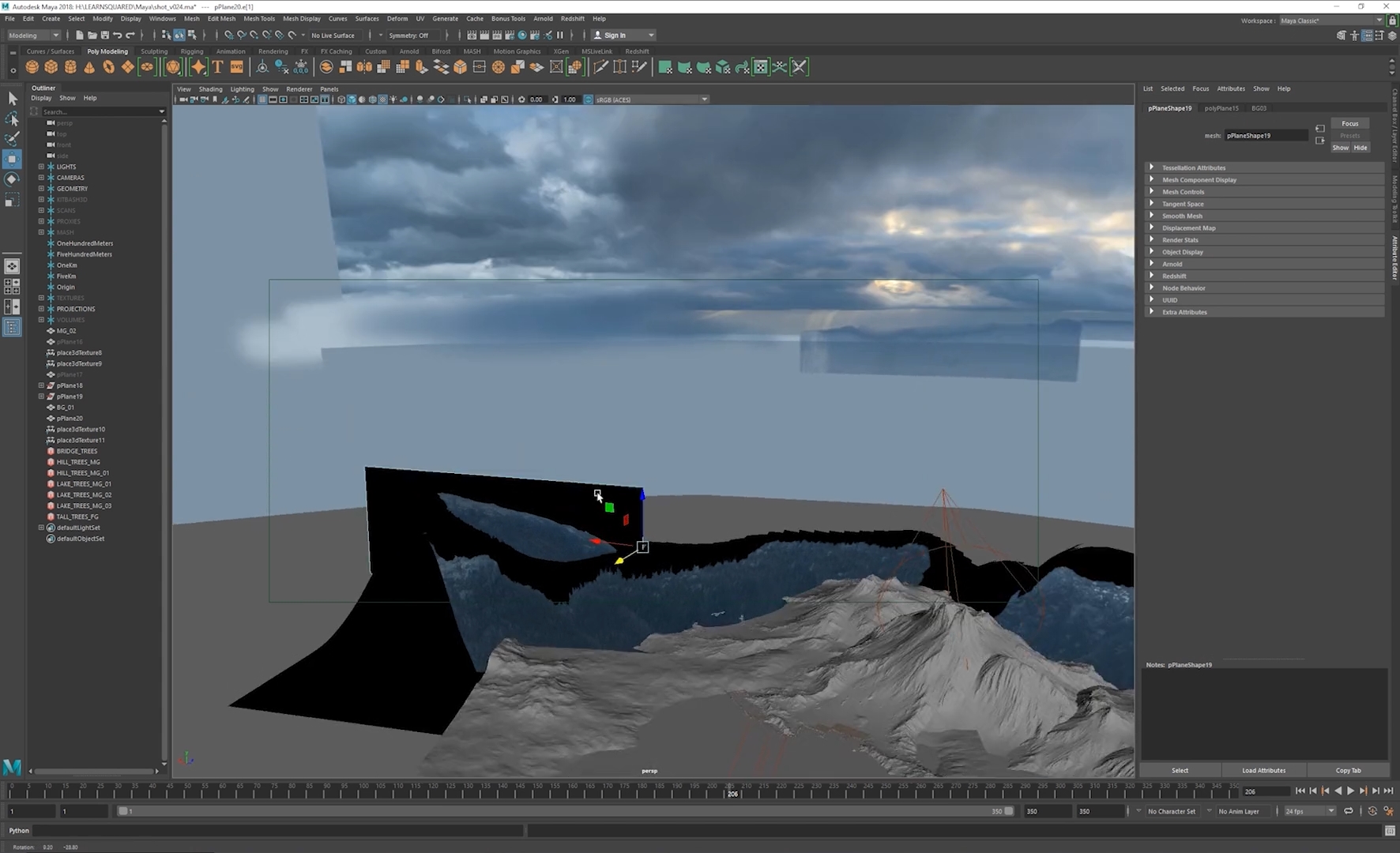Image resolution: width=1400 pixels, height=853 pixels.
Task: Select the polygon Type text tool
Action: click(x=218, y=67)
